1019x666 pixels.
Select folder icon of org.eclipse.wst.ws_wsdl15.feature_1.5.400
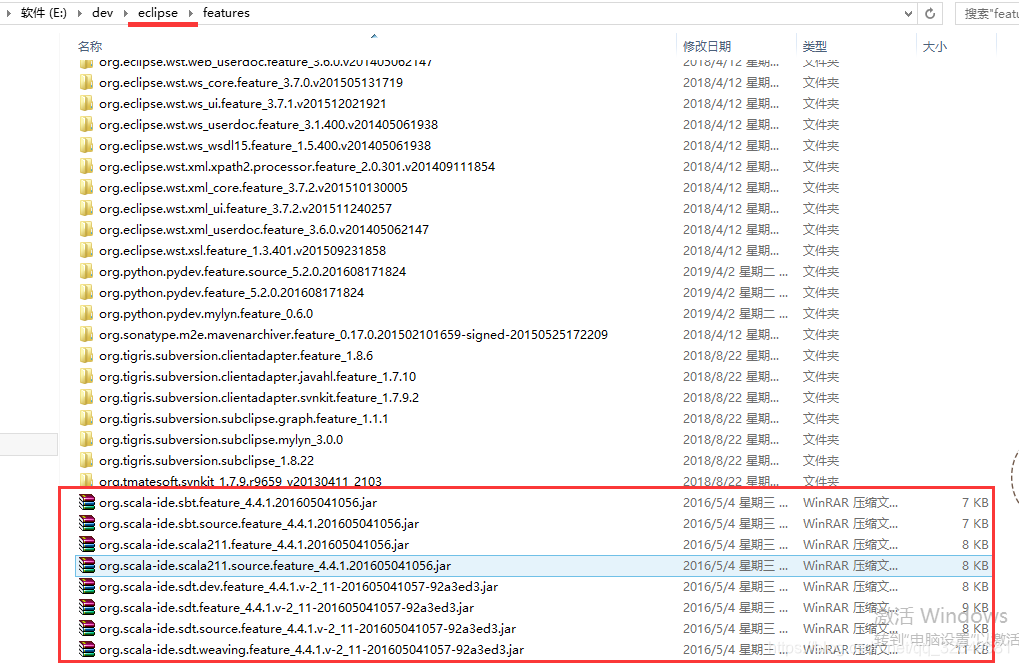click(86, 146)
